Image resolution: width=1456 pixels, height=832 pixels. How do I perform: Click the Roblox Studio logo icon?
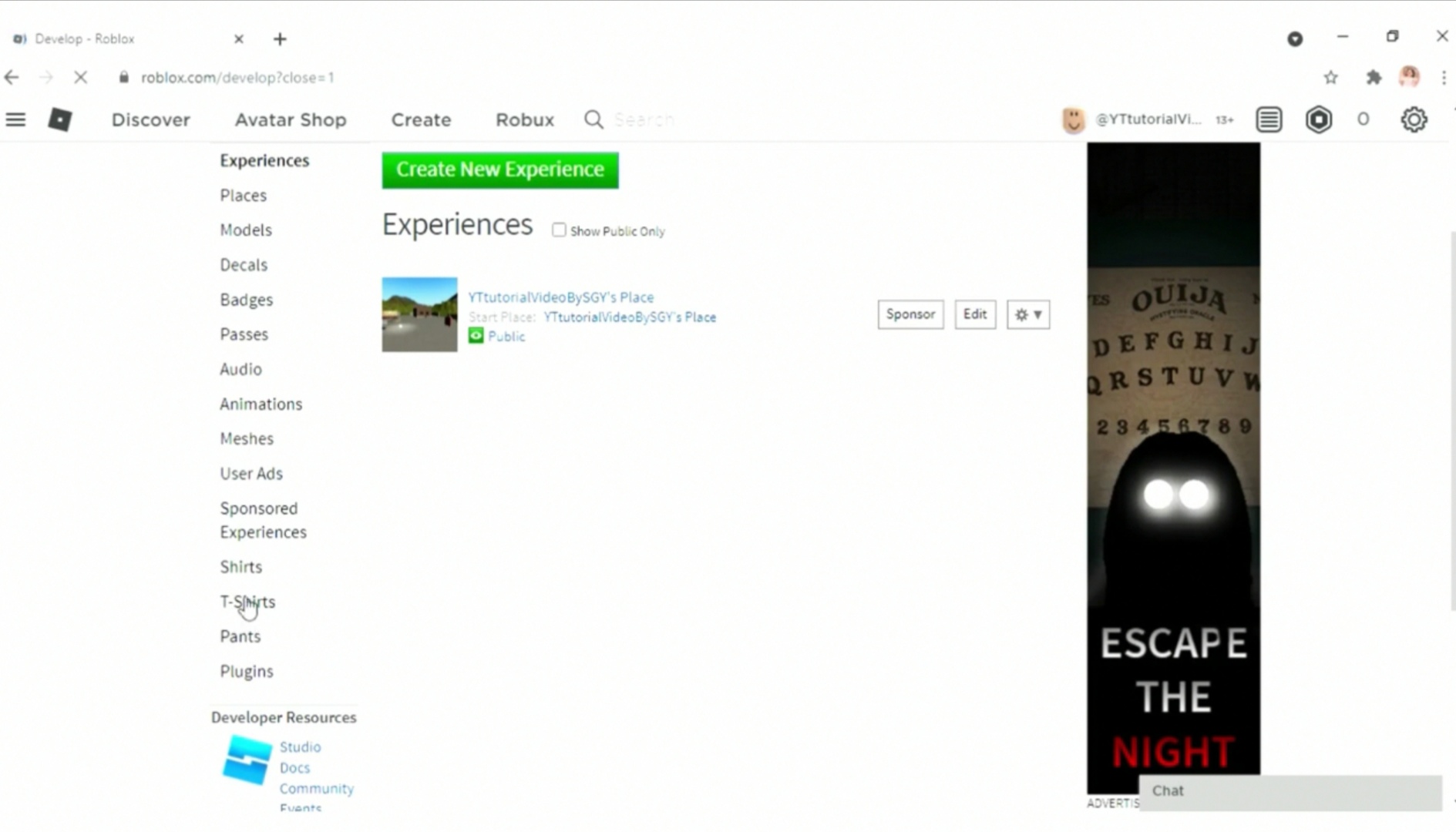point(247,760)
